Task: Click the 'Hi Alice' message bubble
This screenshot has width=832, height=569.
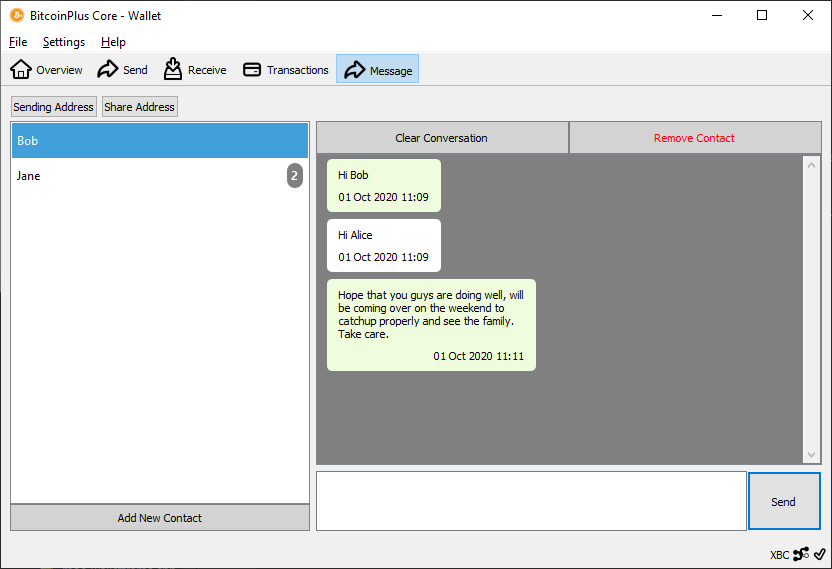Action: coord(384,246)
